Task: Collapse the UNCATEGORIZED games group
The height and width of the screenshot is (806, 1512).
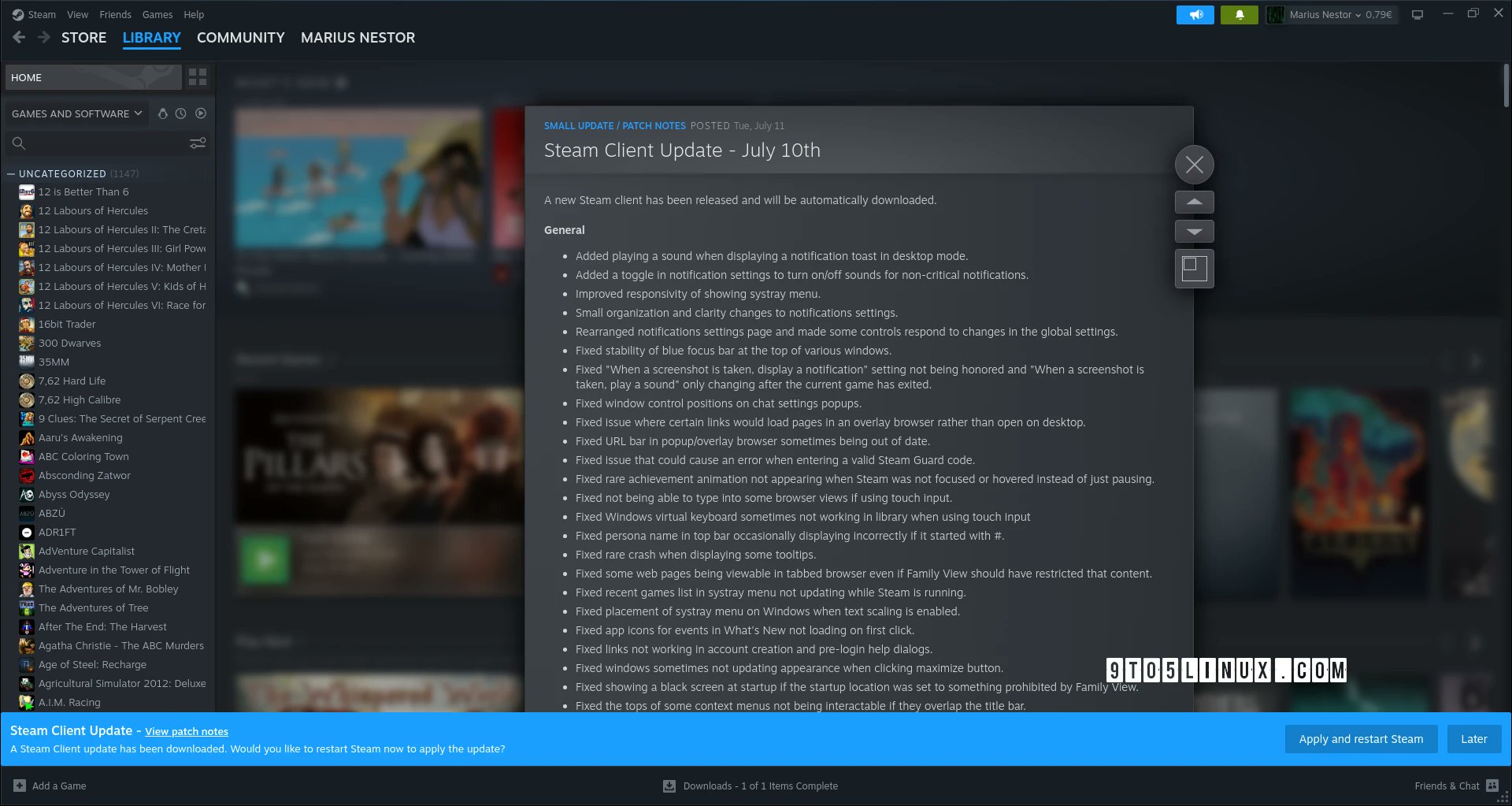Action: [11, 173]
